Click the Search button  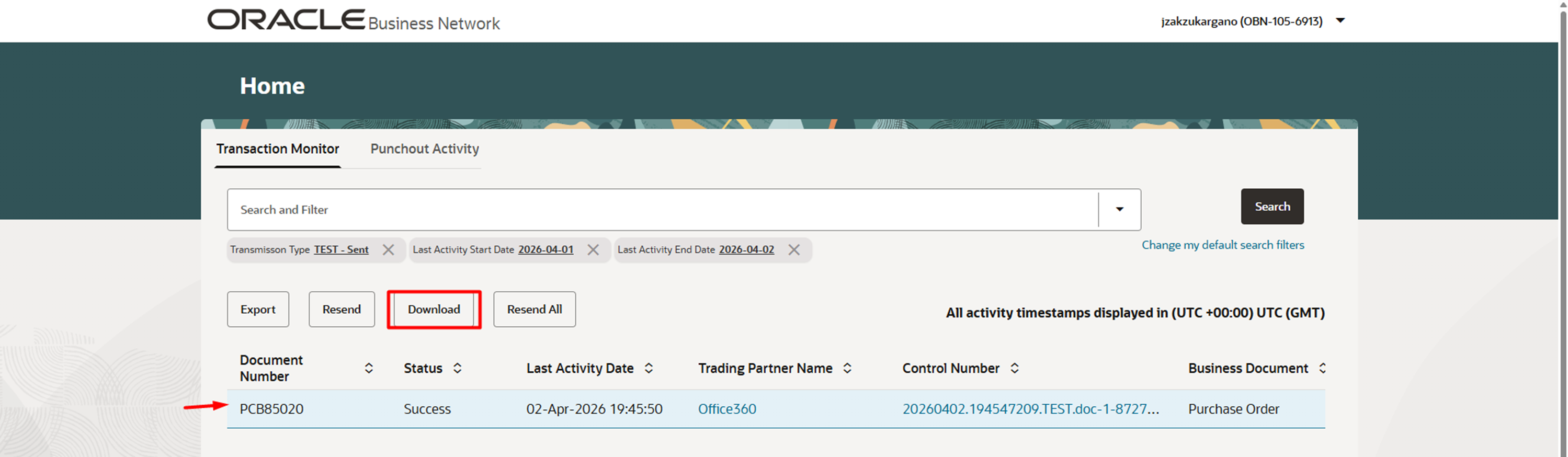1272,207
